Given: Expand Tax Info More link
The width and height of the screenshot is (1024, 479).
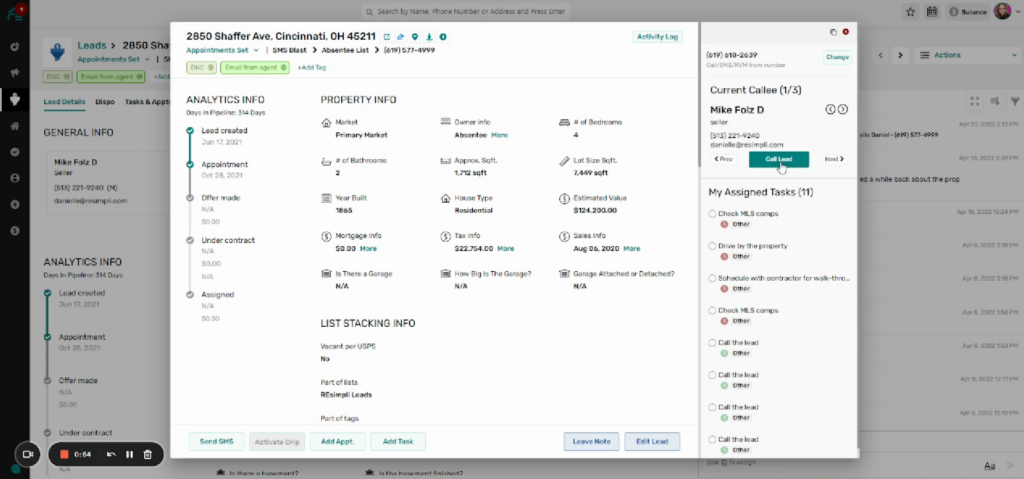Looking at the screenshot, I should [505, 248].
